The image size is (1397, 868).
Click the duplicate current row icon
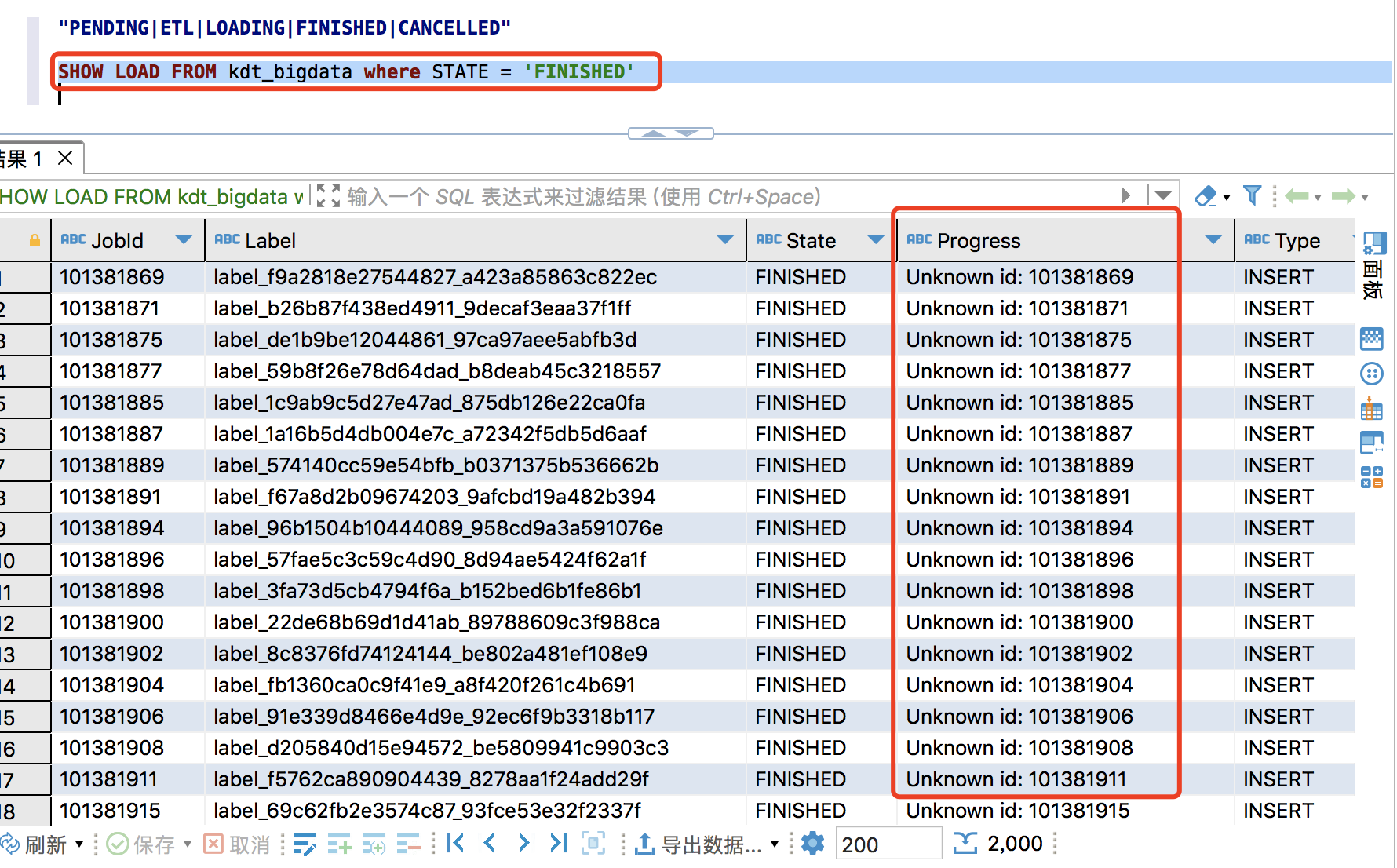point(374,844)
